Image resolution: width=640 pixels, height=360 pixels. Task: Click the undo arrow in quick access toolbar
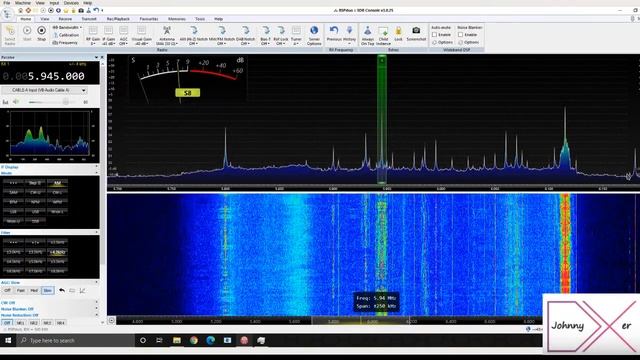(x=96, y=10)
